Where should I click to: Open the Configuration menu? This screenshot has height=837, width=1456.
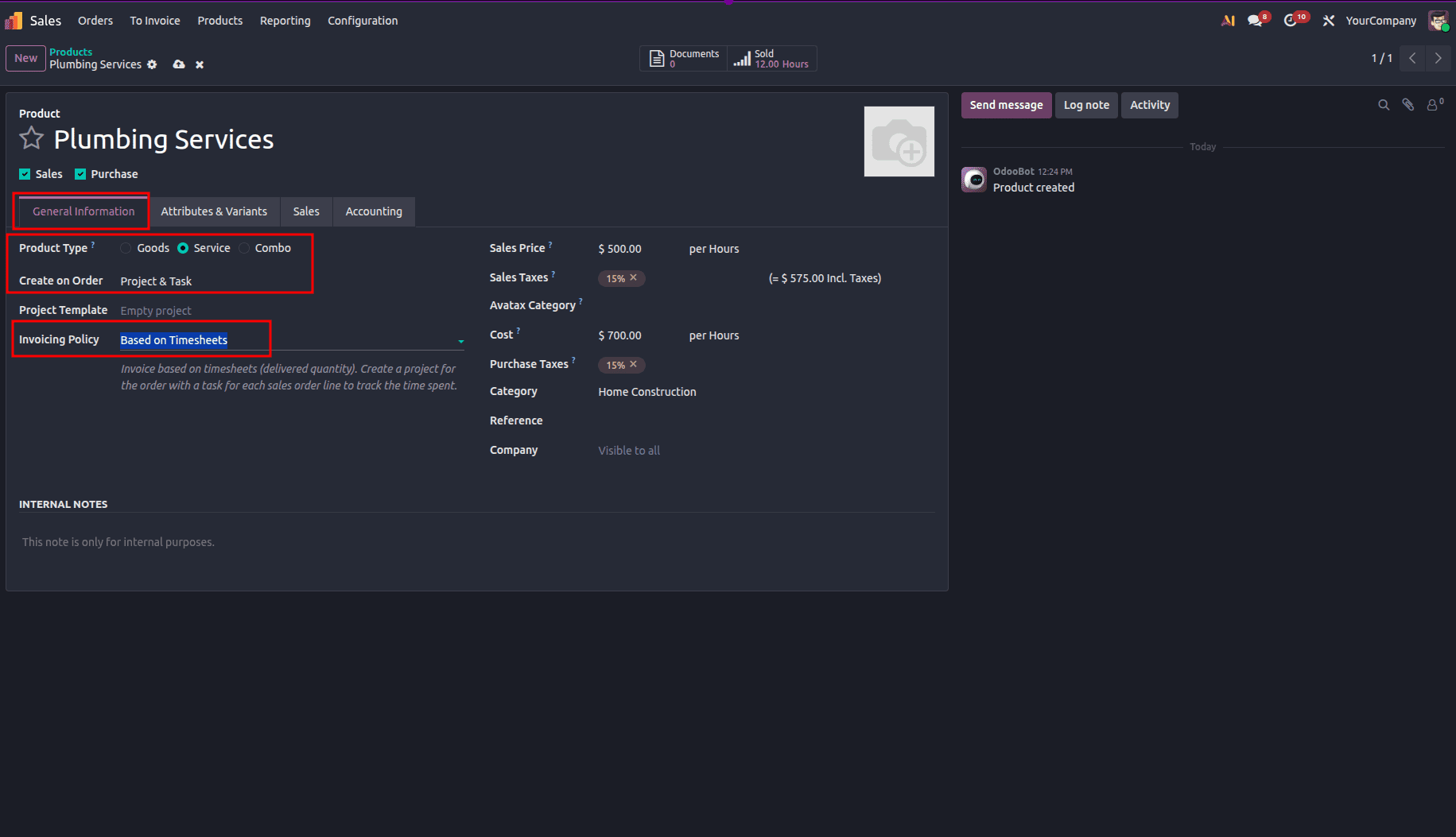[x=363, y=21]
